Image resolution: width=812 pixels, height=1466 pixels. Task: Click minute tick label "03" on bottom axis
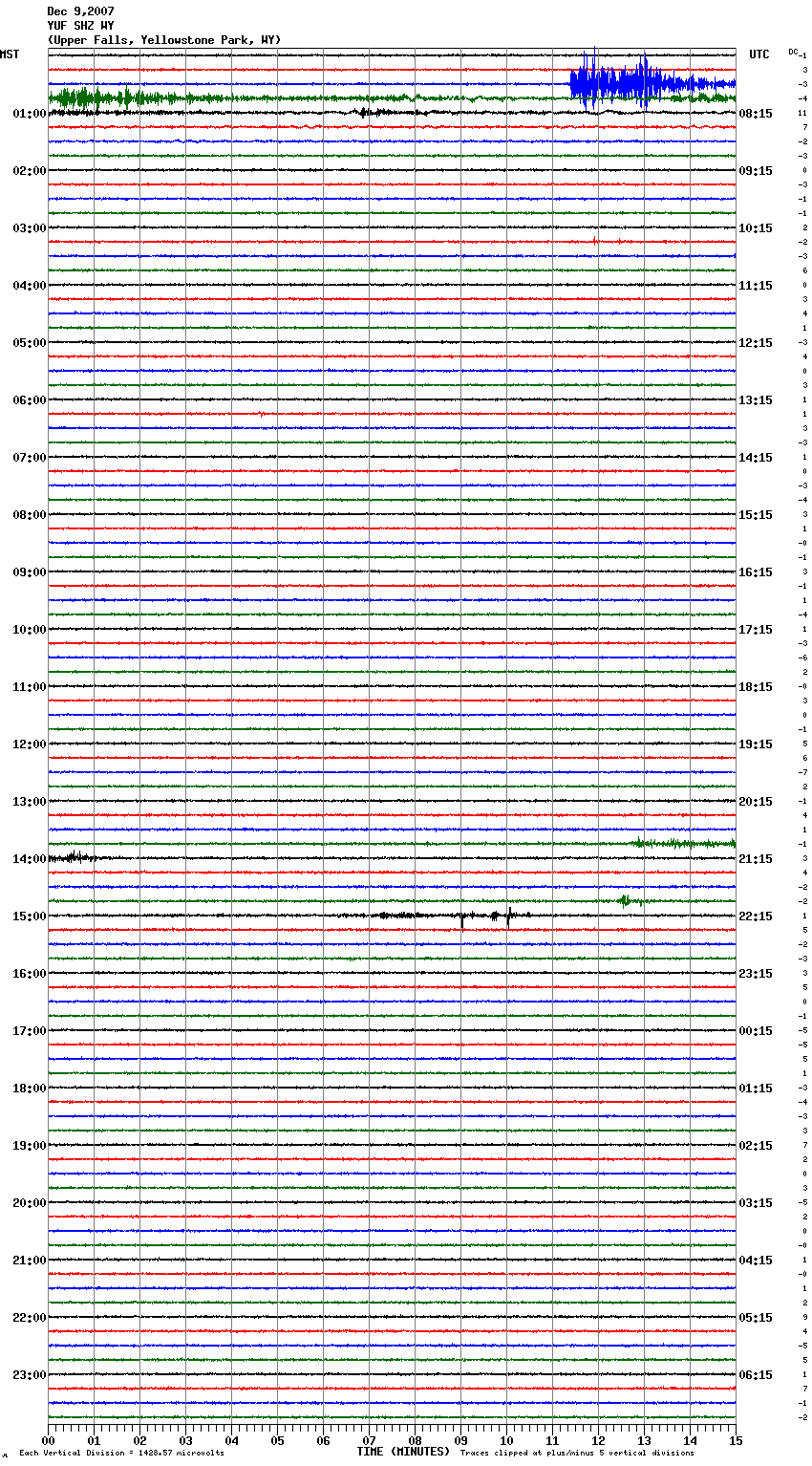click(185, 1440)
